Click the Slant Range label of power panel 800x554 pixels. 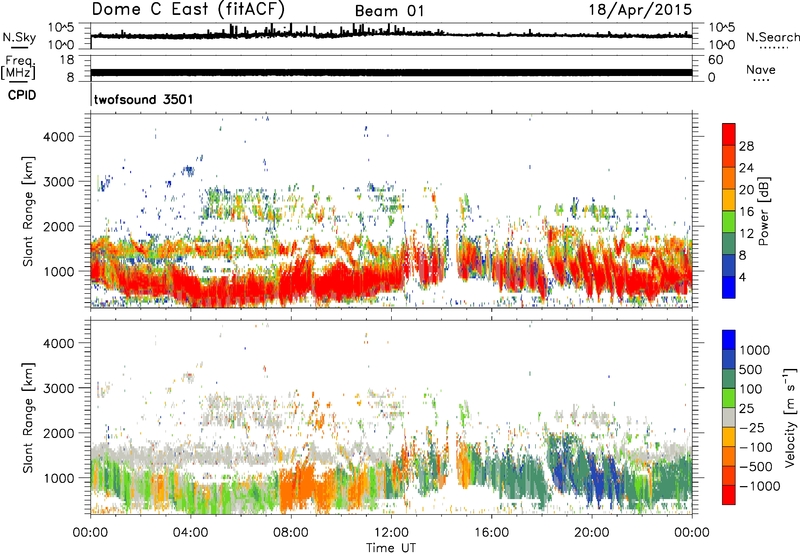pyautogui.click(x=28, y=211)
